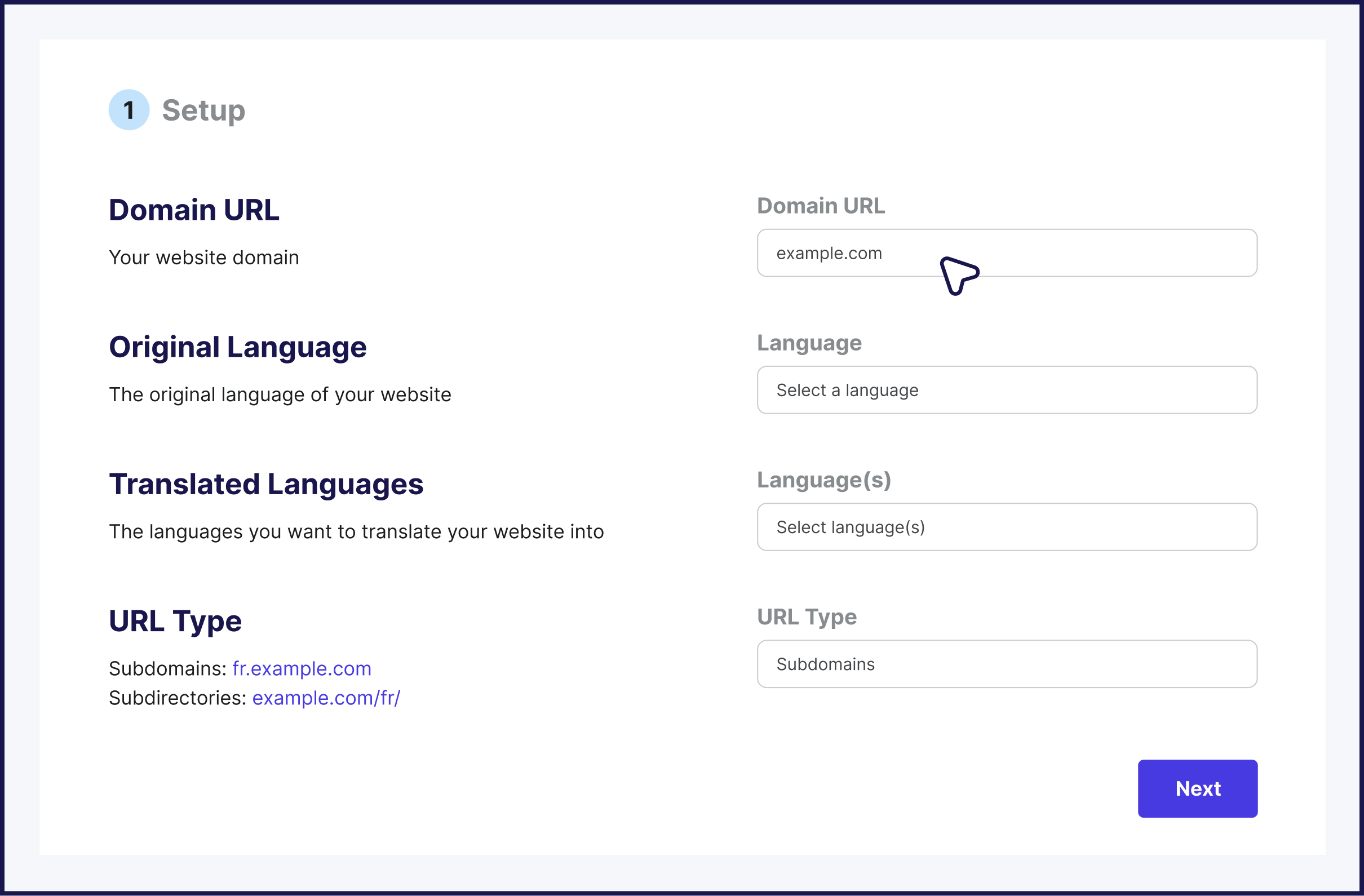Viewport: 1364px width, 896px height.
Task: Click the Domain URL section heading
Action: pyautogui.click(x=194, y=210)
